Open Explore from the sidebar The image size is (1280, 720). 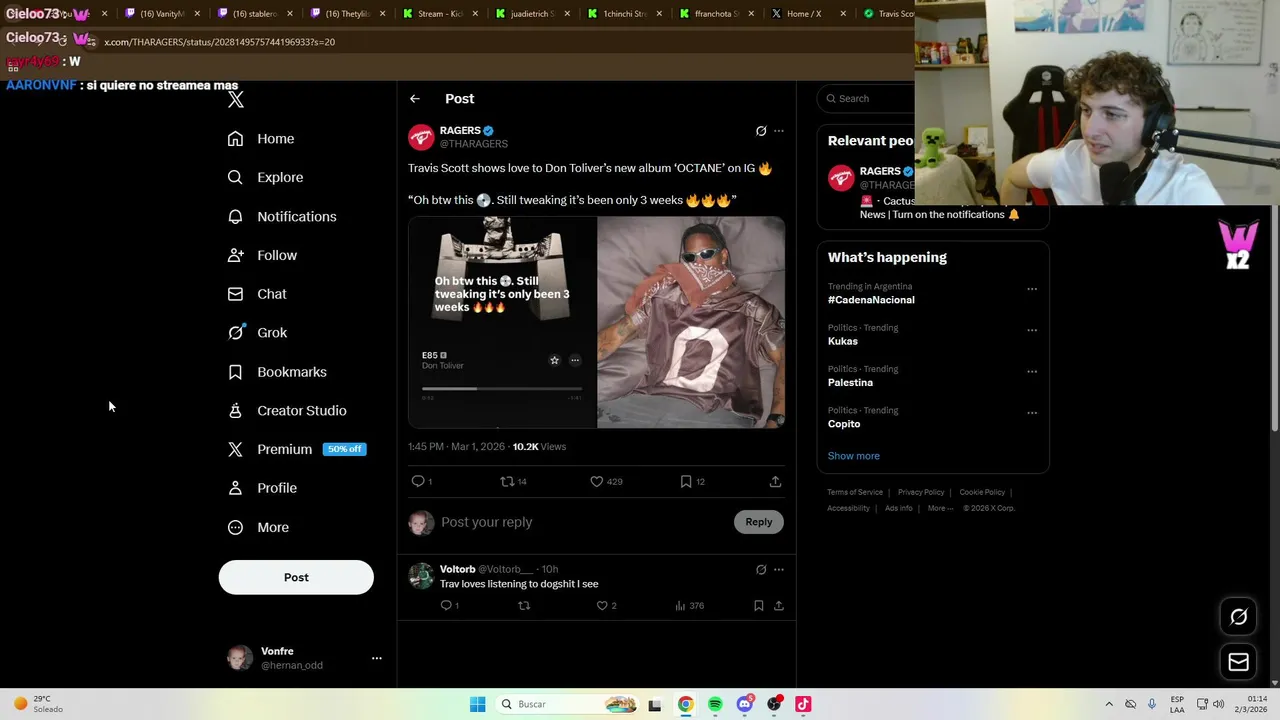[x=265, y=178]
